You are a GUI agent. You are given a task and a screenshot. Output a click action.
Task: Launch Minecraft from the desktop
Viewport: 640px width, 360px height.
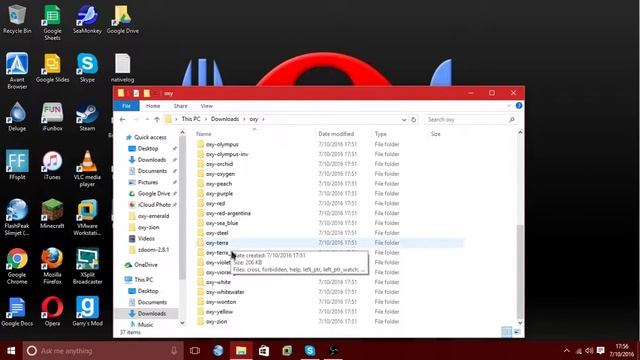[x=52, y=214]
